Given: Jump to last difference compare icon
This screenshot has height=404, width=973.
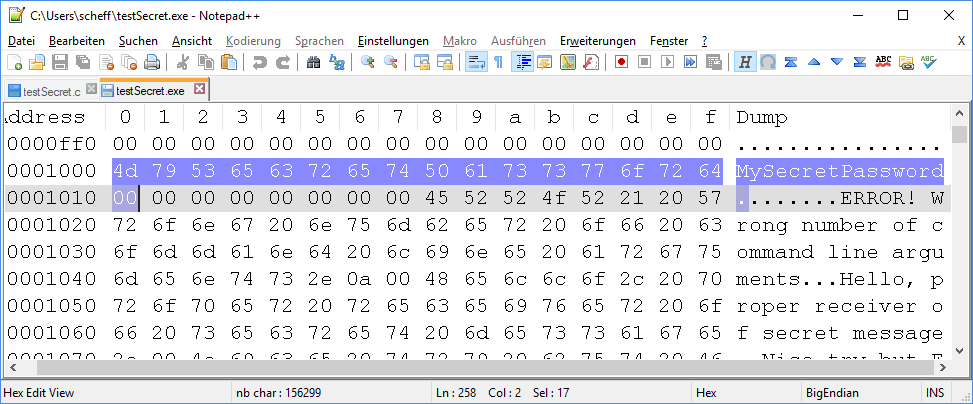Looking at the screenshot, I should [860, 62].
